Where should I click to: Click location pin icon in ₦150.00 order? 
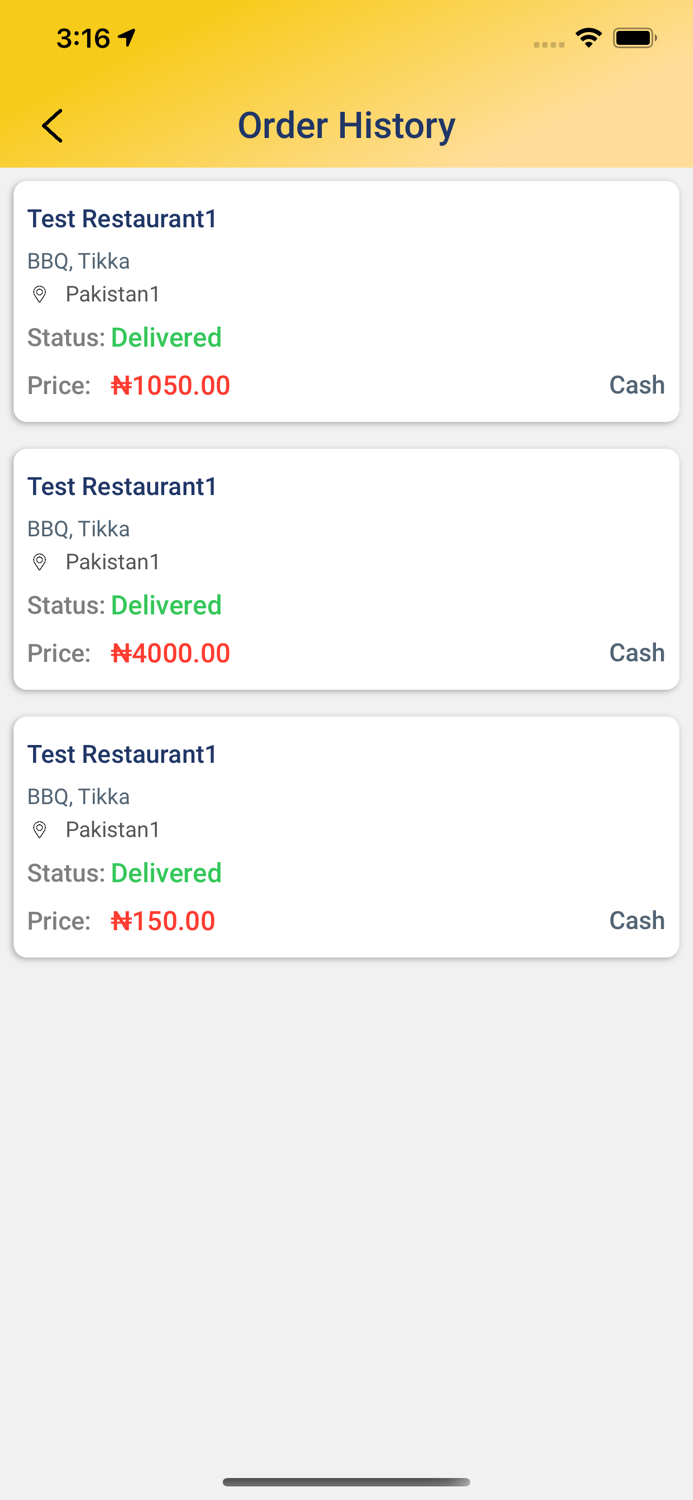40,830
